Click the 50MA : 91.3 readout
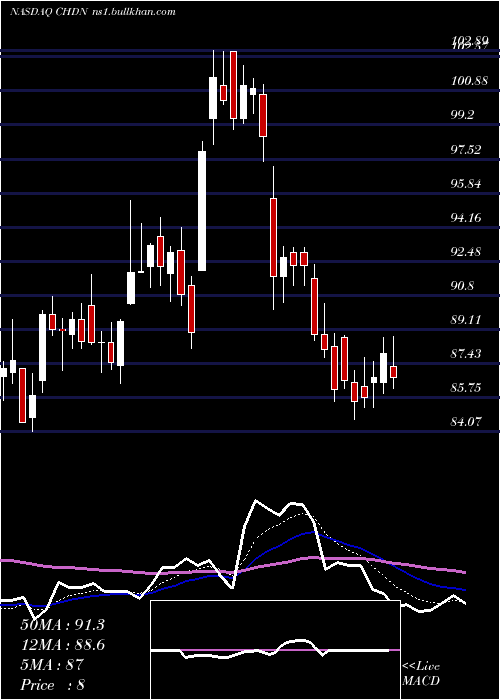Screen dimensions: 500x700 [62, 625]
